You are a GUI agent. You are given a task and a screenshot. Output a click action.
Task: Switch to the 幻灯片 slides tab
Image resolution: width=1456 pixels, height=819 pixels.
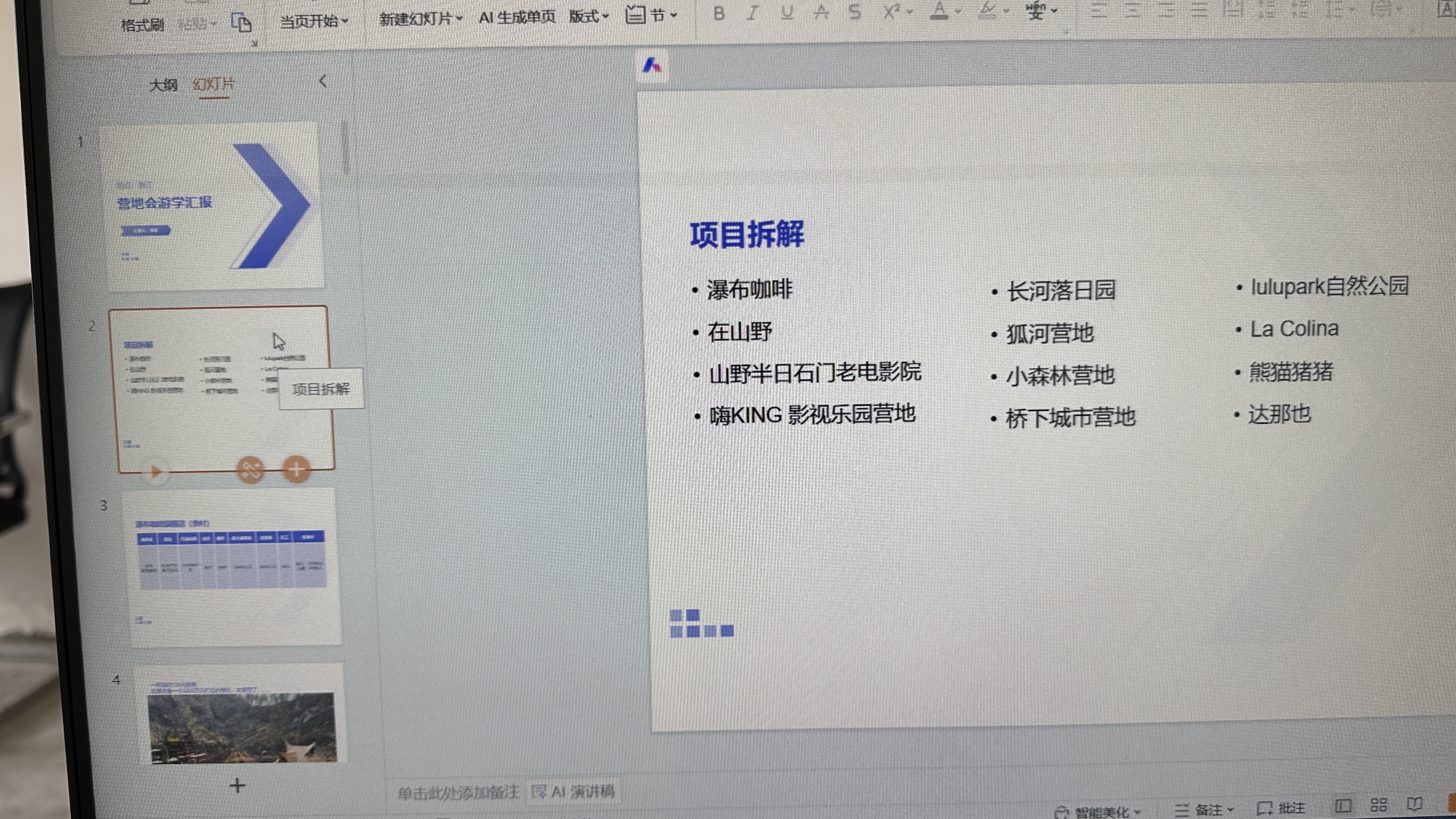click(214, 84)
